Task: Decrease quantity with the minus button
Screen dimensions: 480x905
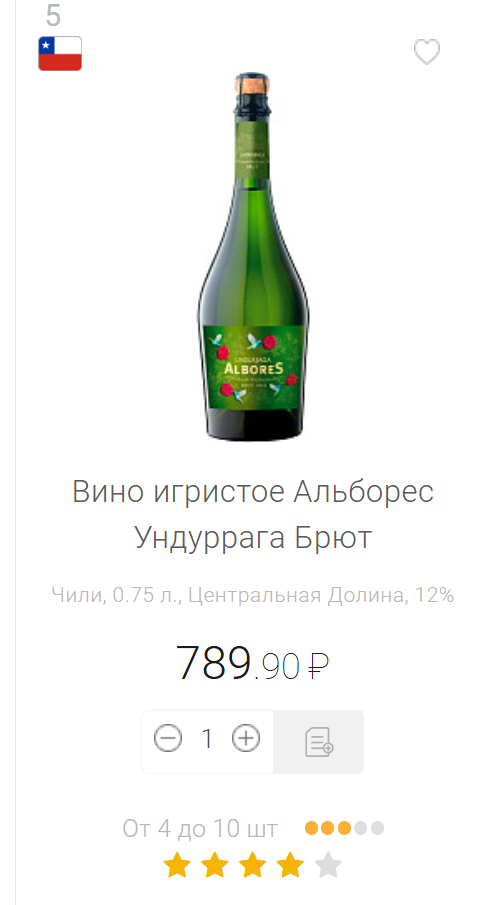Action: coord(168,738)
